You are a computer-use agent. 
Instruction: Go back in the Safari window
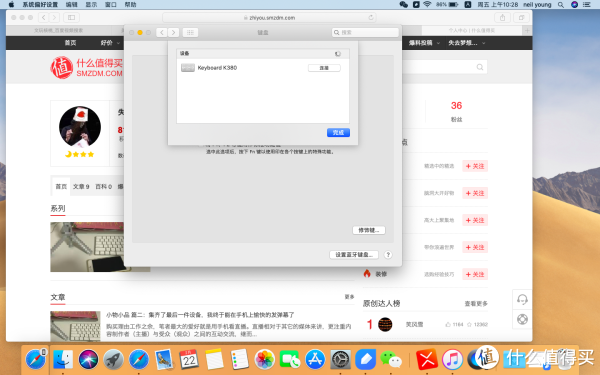[44, 18]
